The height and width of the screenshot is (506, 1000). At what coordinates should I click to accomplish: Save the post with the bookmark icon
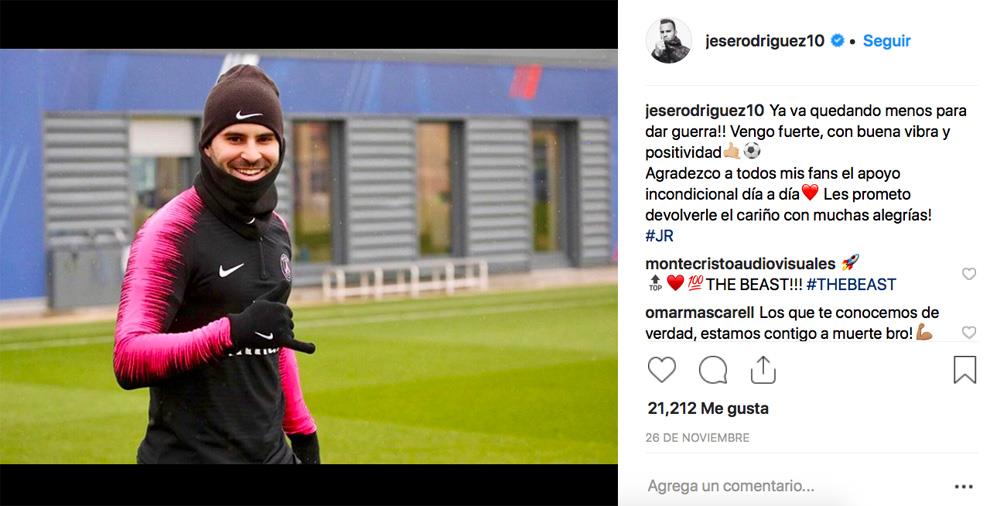pos(965,369)
